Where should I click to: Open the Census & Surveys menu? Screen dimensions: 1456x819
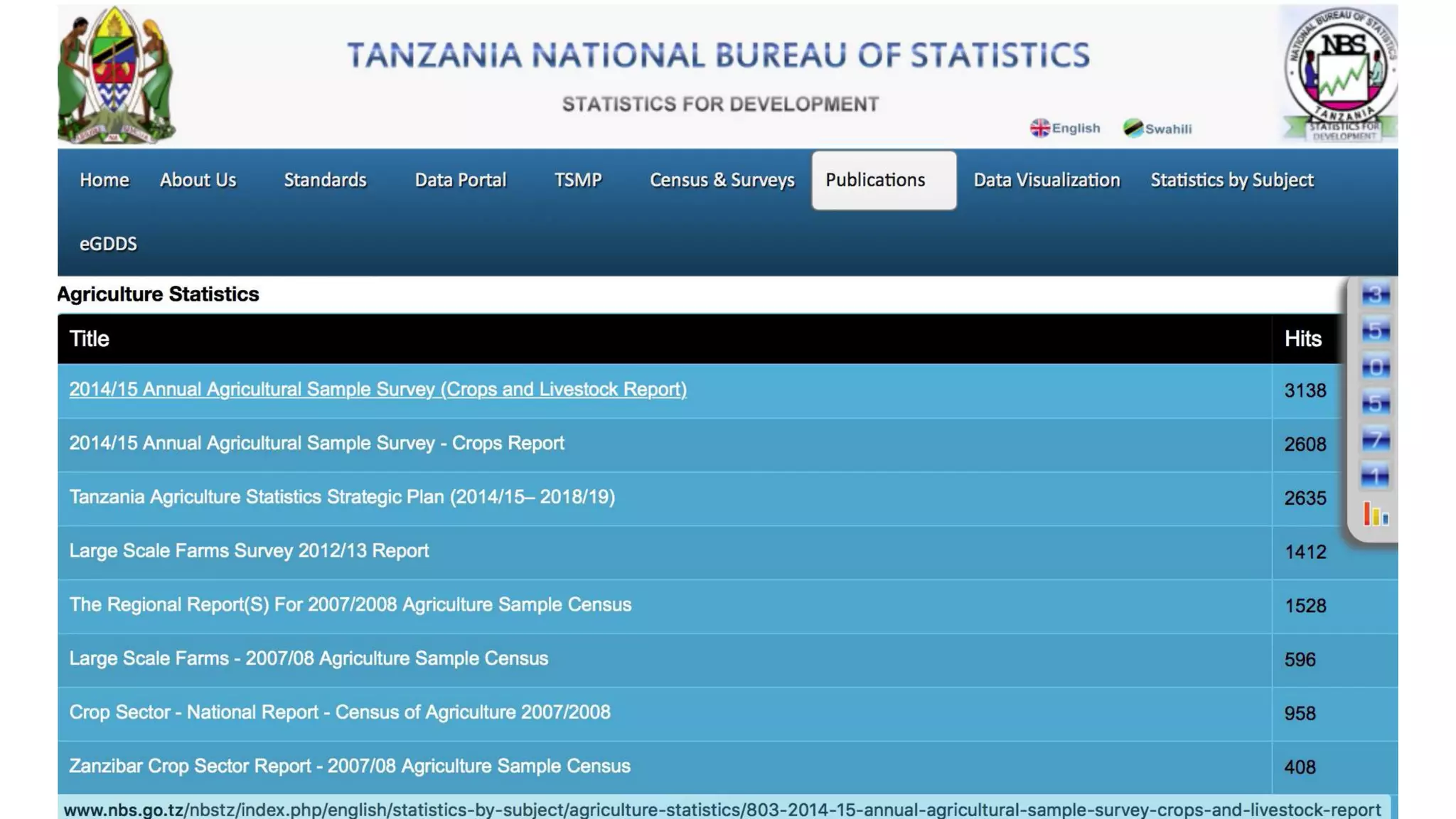pyautogui.click(x=722, y=180)
